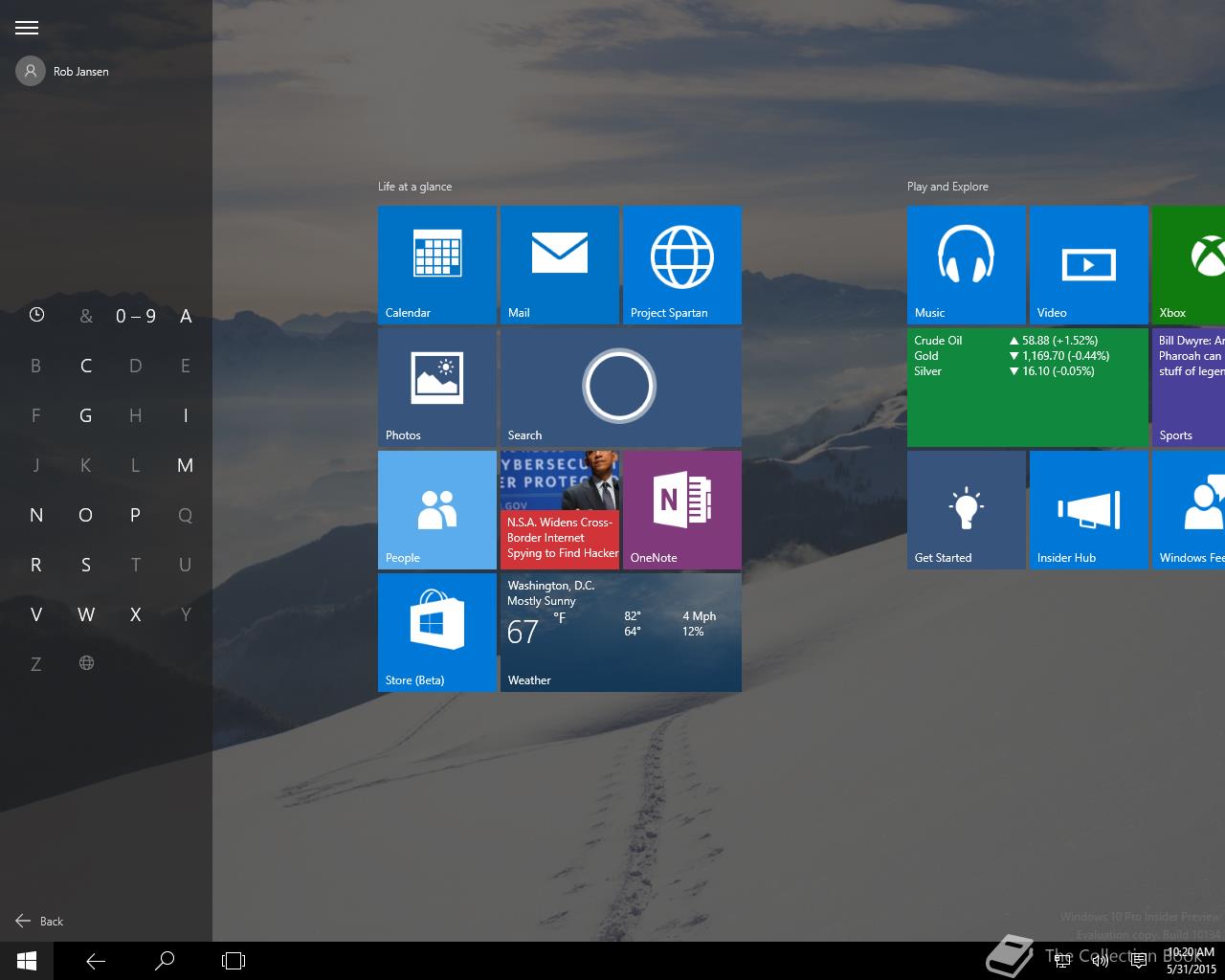Open the Xbox tile
This screenshot has height=980, width=1225.
click(x=1189, y=265)
